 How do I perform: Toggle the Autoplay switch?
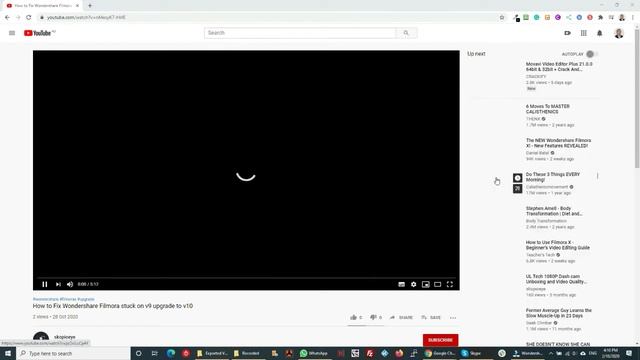point(591,54)
